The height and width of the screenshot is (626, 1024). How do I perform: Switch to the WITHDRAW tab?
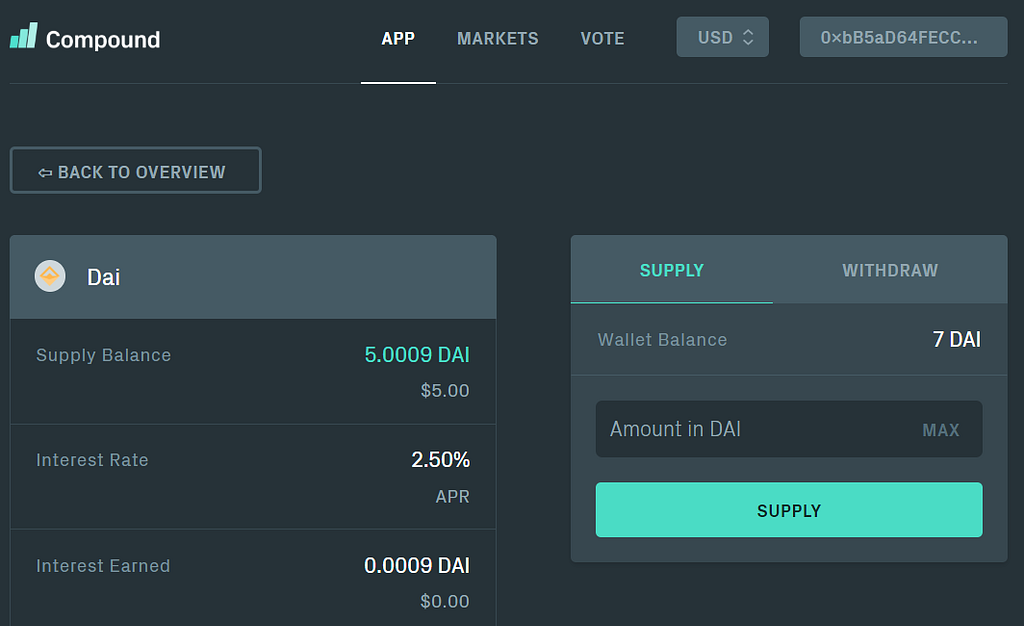point(890,270)
